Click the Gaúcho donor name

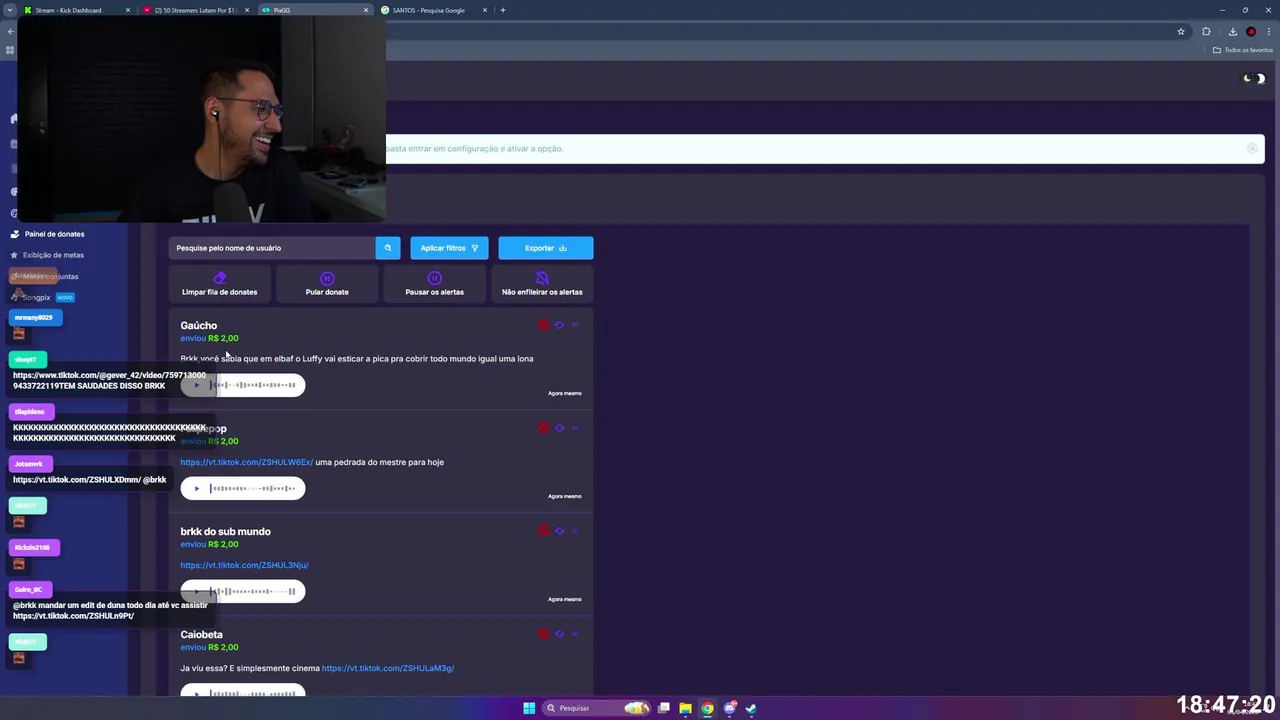(199, 325)
